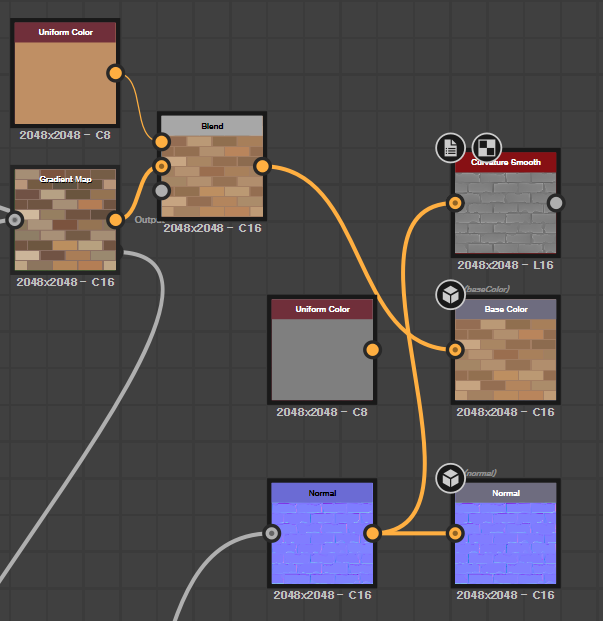Click the Gradient Map title label

click(x=65, y=179)
